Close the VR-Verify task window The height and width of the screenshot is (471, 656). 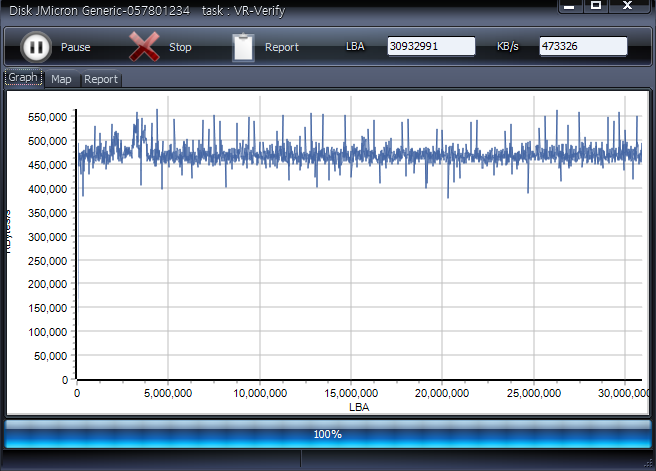click(x=628, y=5)
